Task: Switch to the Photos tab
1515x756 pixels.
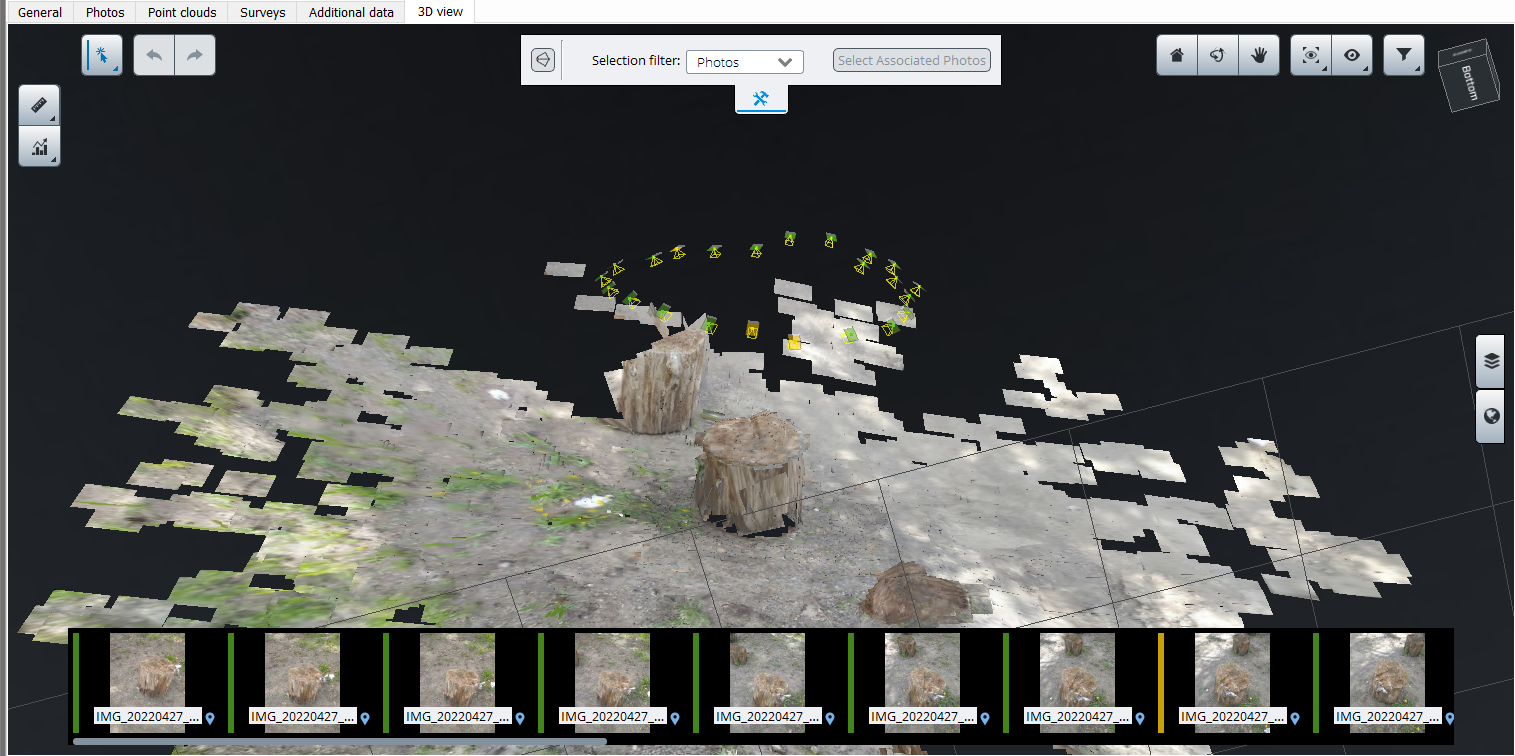Action: pos(105,13)
